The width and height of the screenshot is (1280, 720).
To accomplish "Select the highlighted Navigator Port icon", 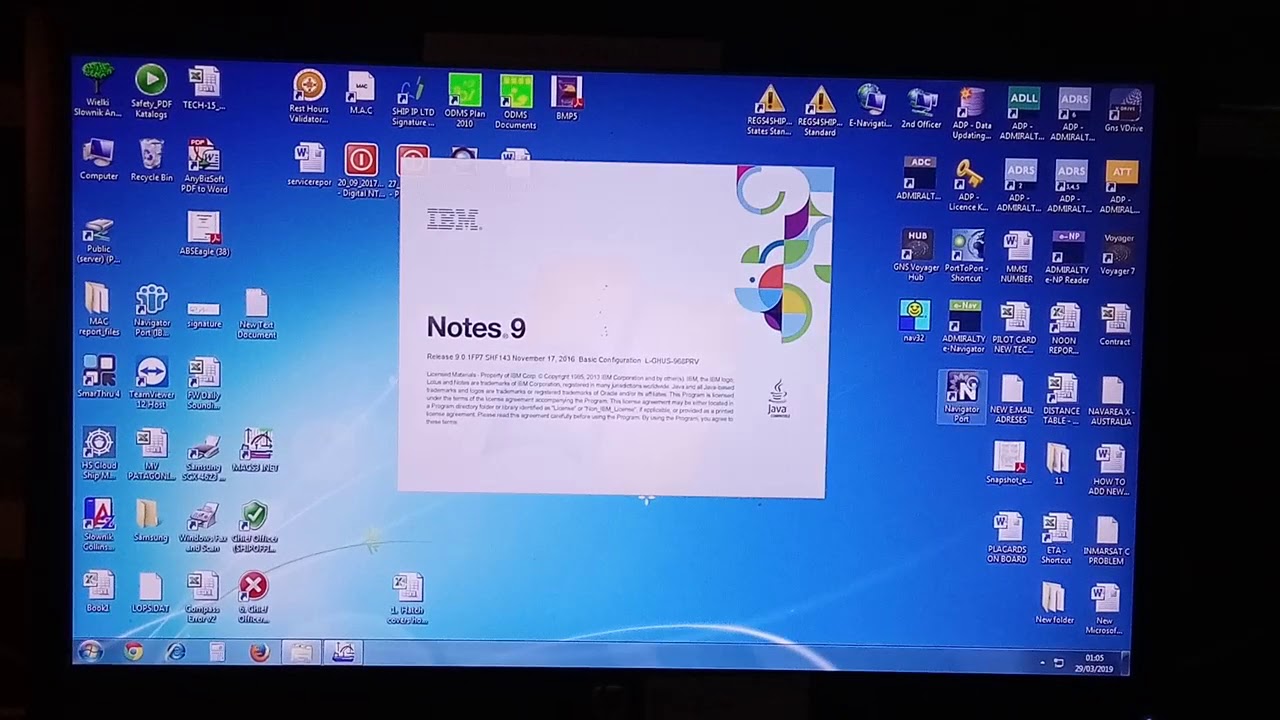I will 962,397.
